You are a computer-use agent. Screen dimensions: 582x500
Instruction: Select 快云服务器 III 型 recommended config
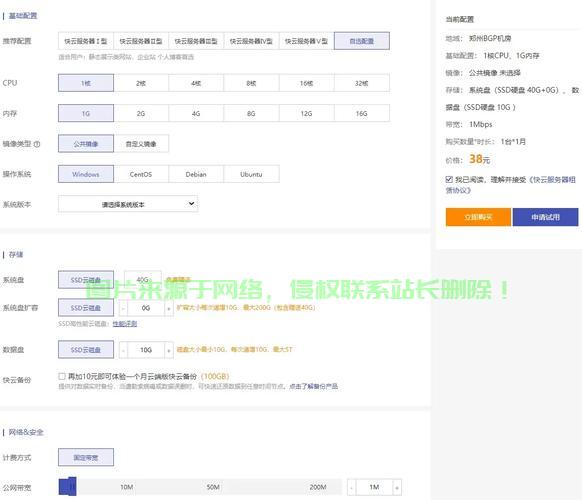(x=196, y=41)
